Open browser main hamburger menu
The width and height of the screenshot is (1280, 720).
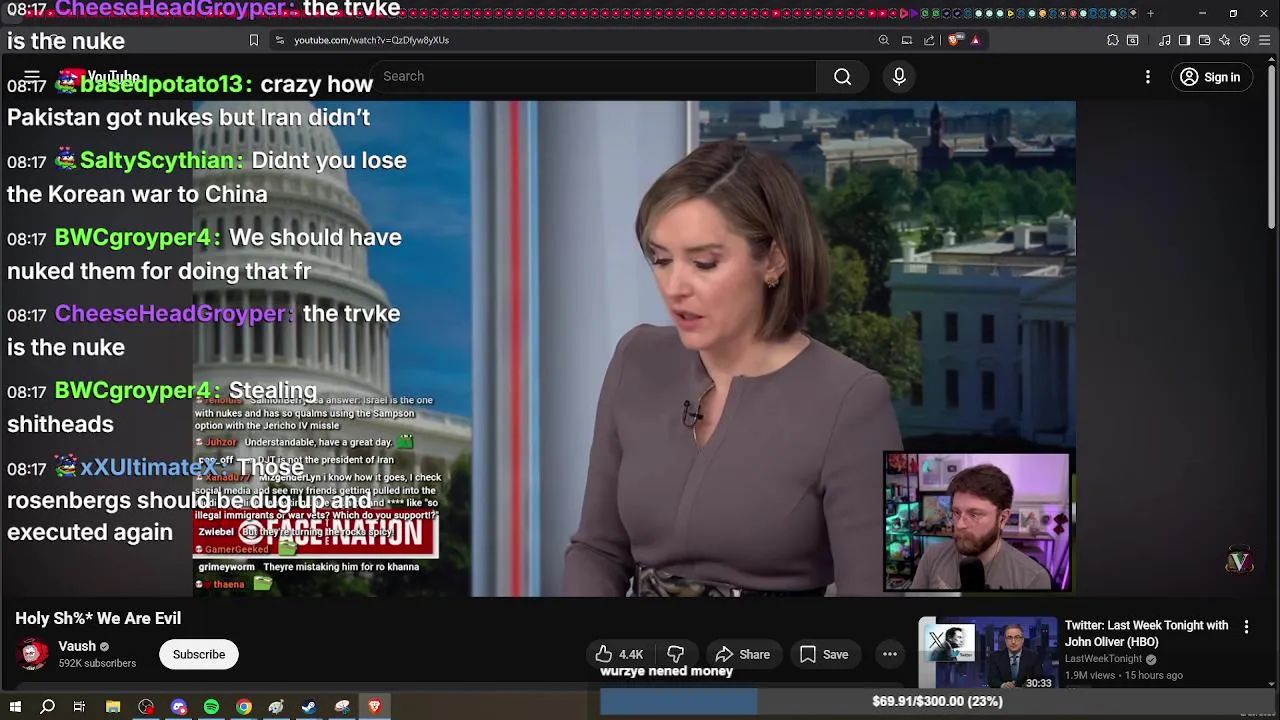[1265, 40]
